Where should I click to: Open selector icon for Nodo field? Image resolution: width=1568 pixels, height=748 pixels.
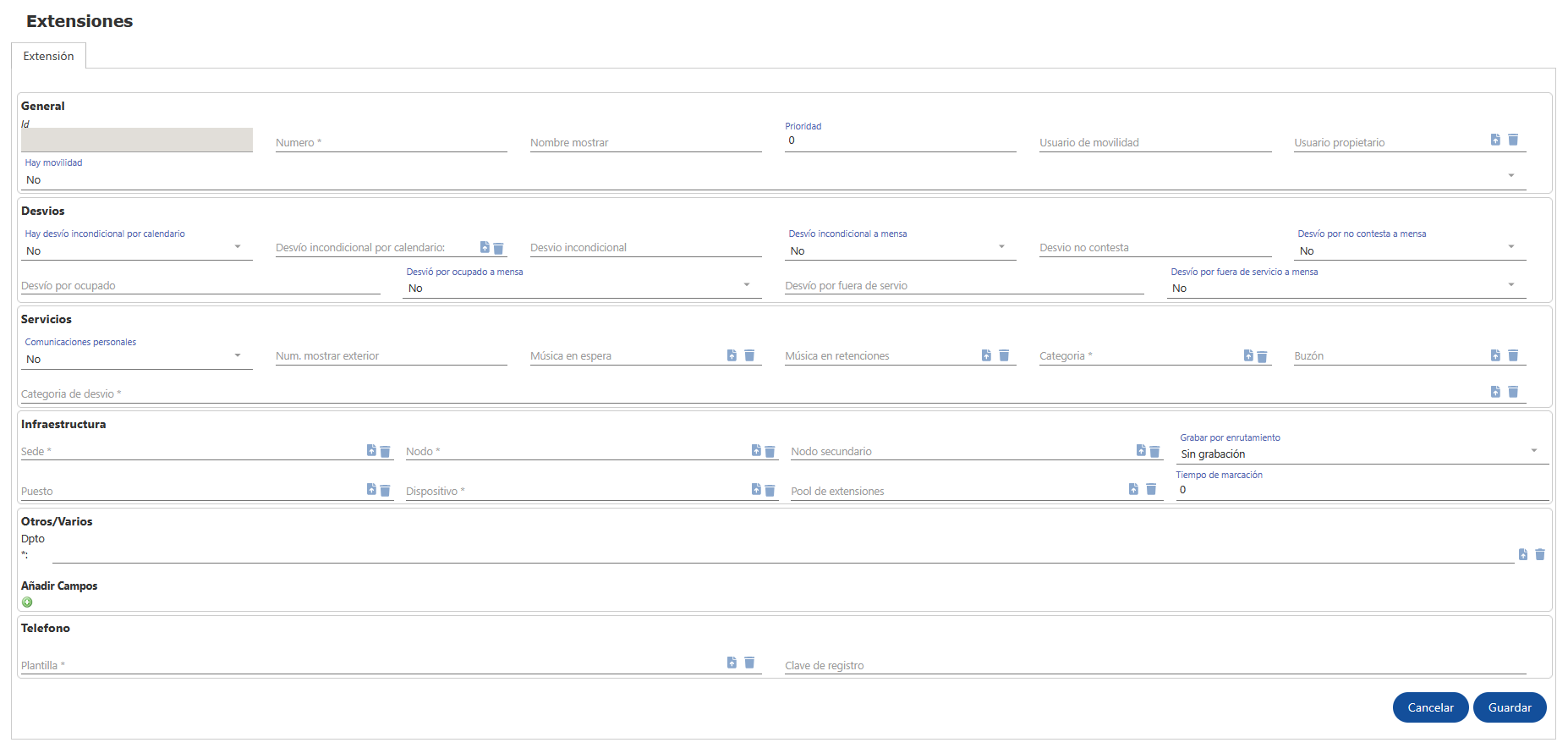point(756,450)
